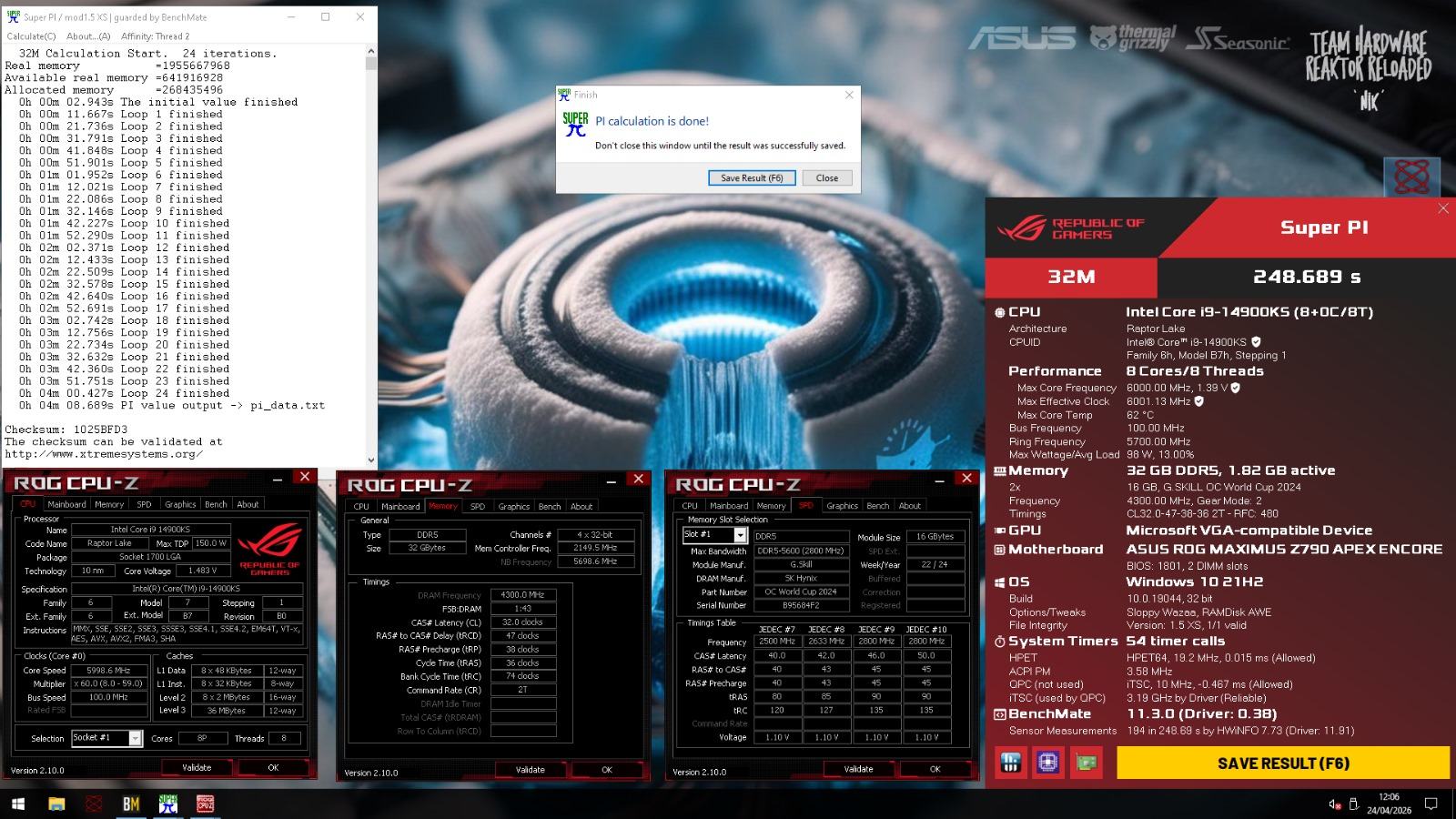
Task: Click OK in the CPU tab window
Action: coord(273,767)
